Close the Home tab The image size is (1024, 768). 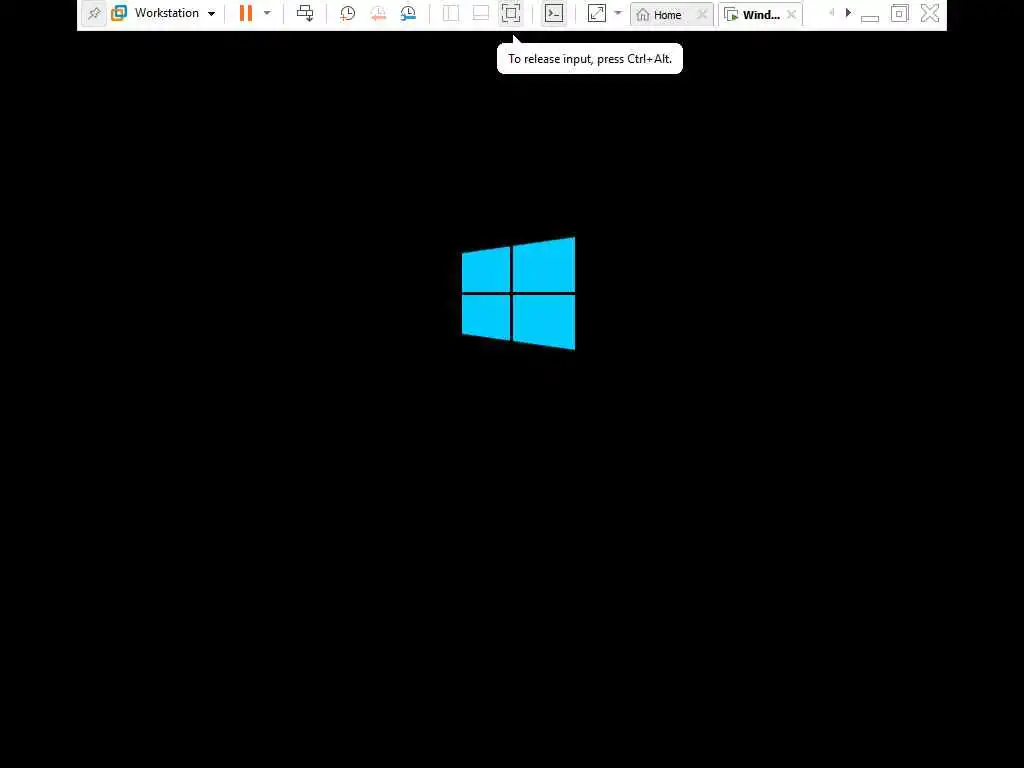click(x=702, y=14)
